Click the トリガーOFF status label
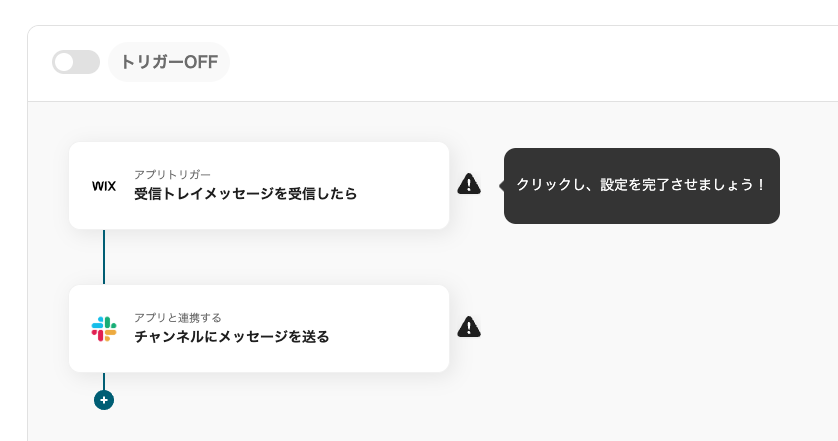 coord(169,62)
